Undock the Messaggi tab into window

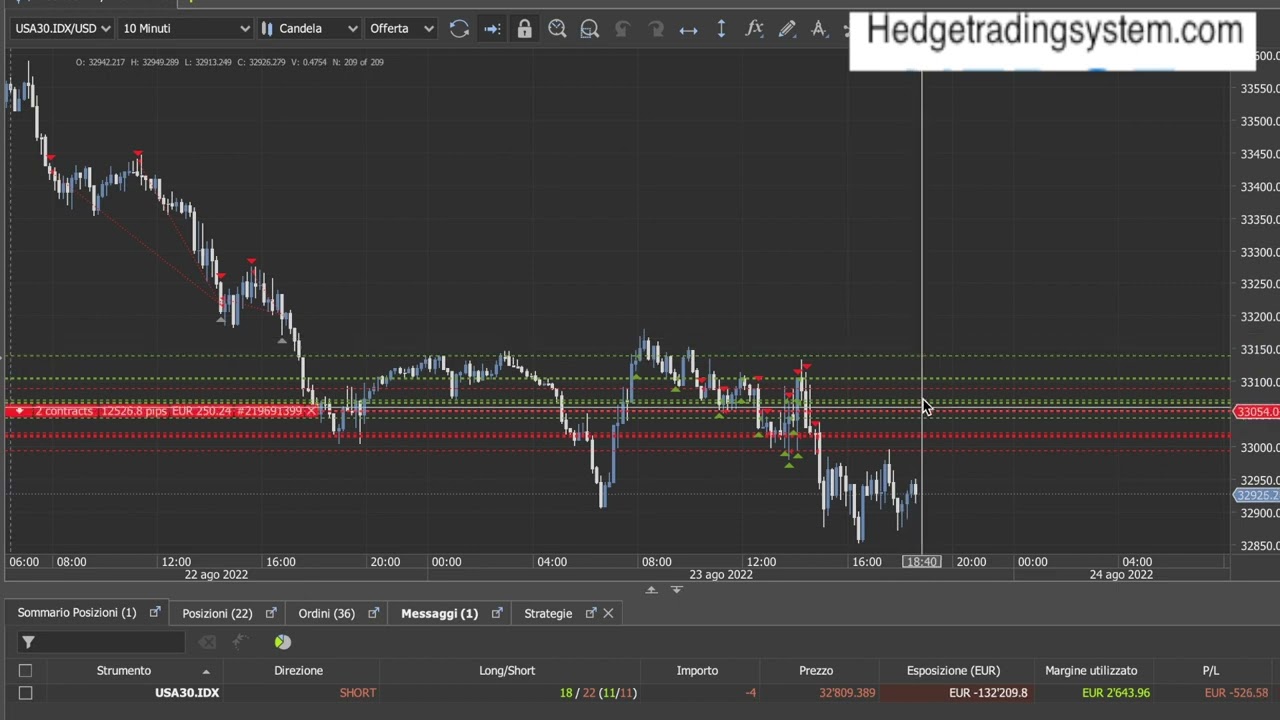(496, 613)
